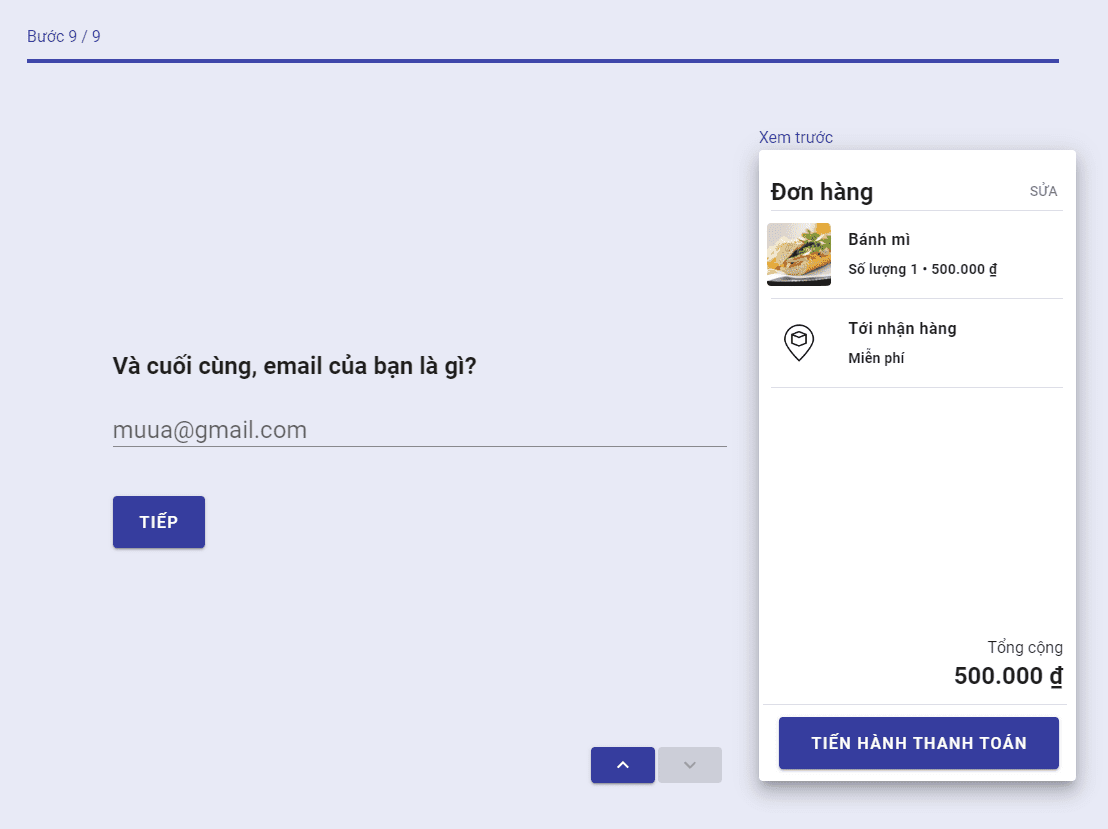The height and width of the screenshot is (829, 1108).
Task: Select the Bánh mì product name
Action: (x=878, y=240)
